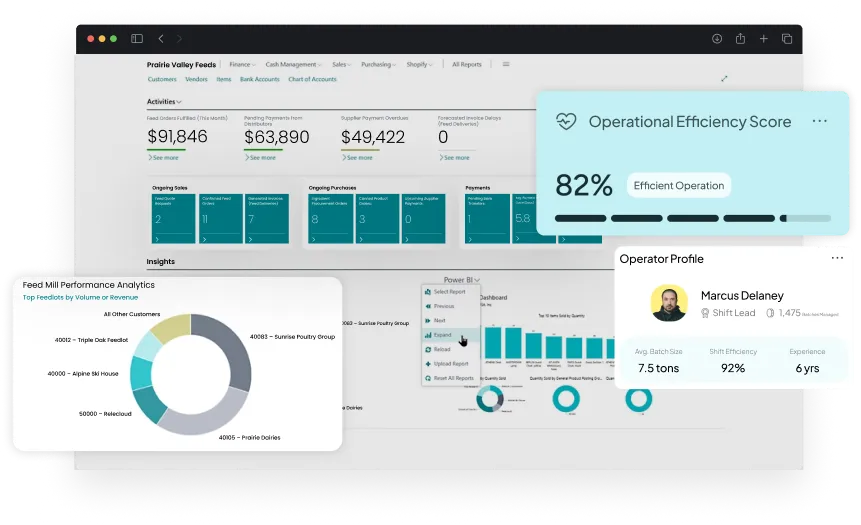Open the Power BI dropdown
The image size is (861, 525).
pyautogui.click(x=462, y=280)
